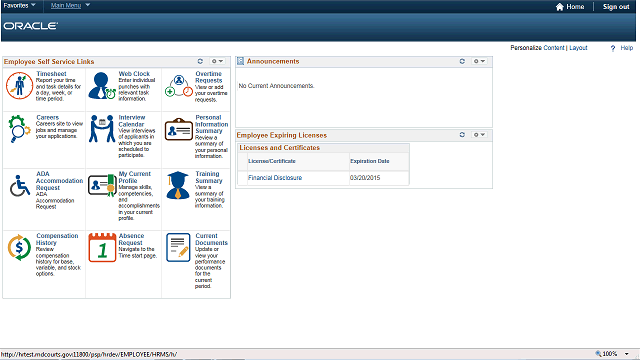Open the Web Clock person icon
This screenshot has height=360, width=640.
coord(102,86)
